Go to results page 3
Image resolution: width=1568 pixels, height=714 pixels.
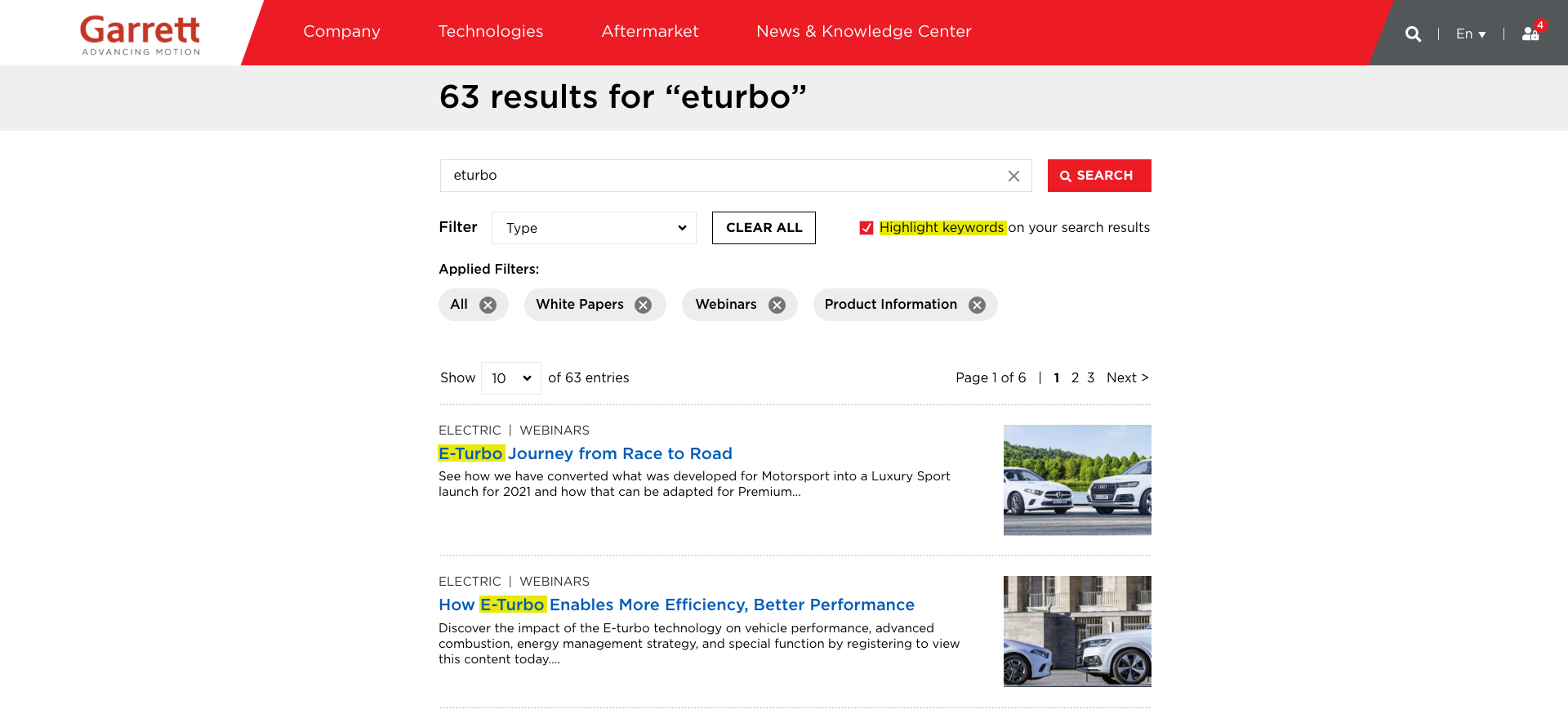[x=1090, y=377]
